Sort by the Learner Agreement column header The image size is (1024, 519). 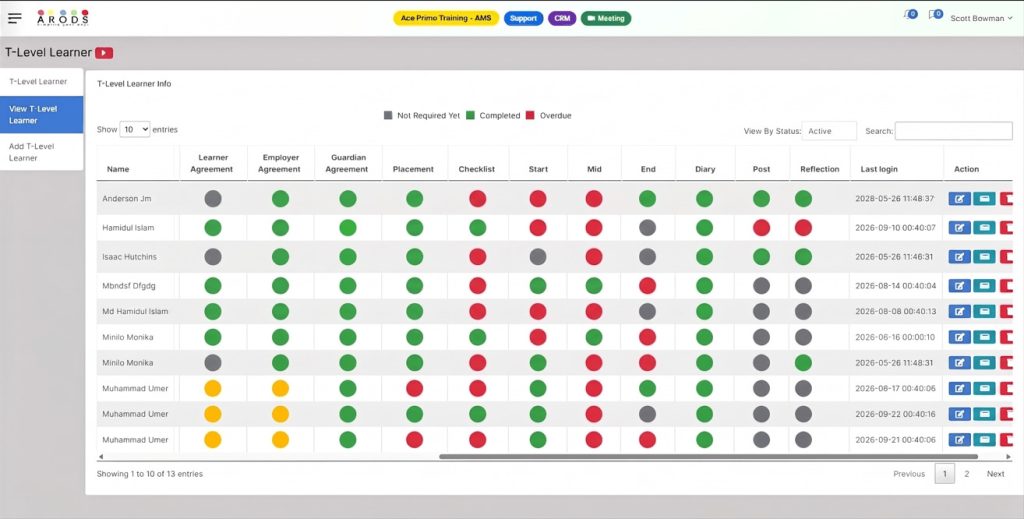coord(213,163)
